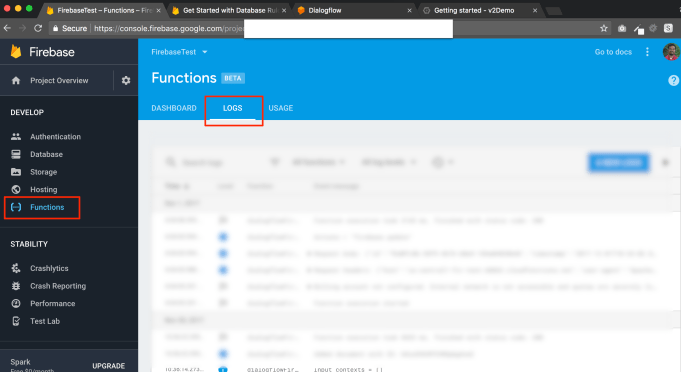The width and height of the screenshot is (681, 372).
Task: Click the Test Lab clipboard icon
Action: pyautogui.click(x=16, y=321)
